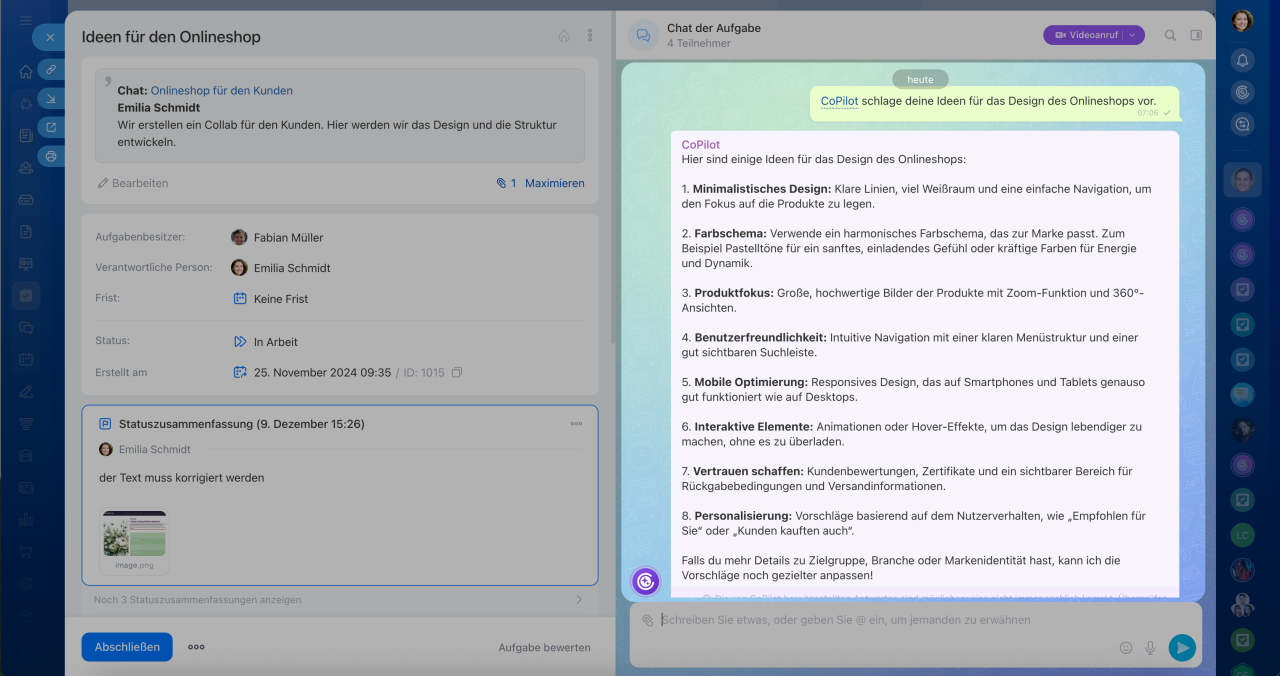Image resolution: width=1280 pixels, height=676 pixels.
Task: Open the Statuszusammenfassung options ellipsis menu
Action: pos(576,424)
